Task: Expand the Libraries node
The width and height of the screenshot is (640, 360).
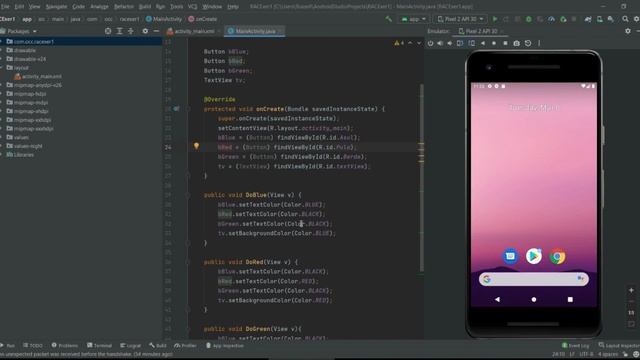Action: [2, 155]
